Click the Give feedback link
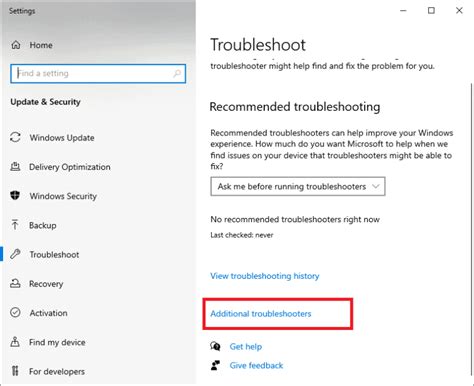This screenshot has width=474, height=386. 256,366
